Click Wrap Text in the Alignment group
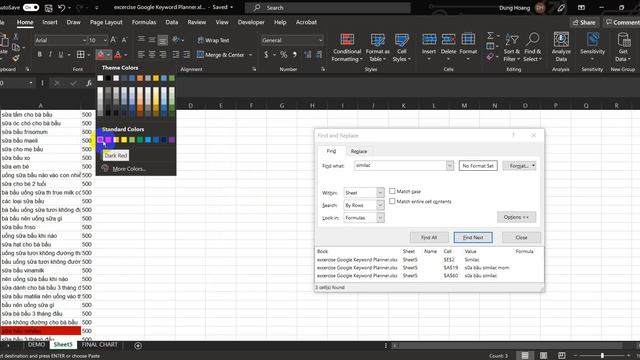Screen dimensions: 640x360 [x=213, y=40]
